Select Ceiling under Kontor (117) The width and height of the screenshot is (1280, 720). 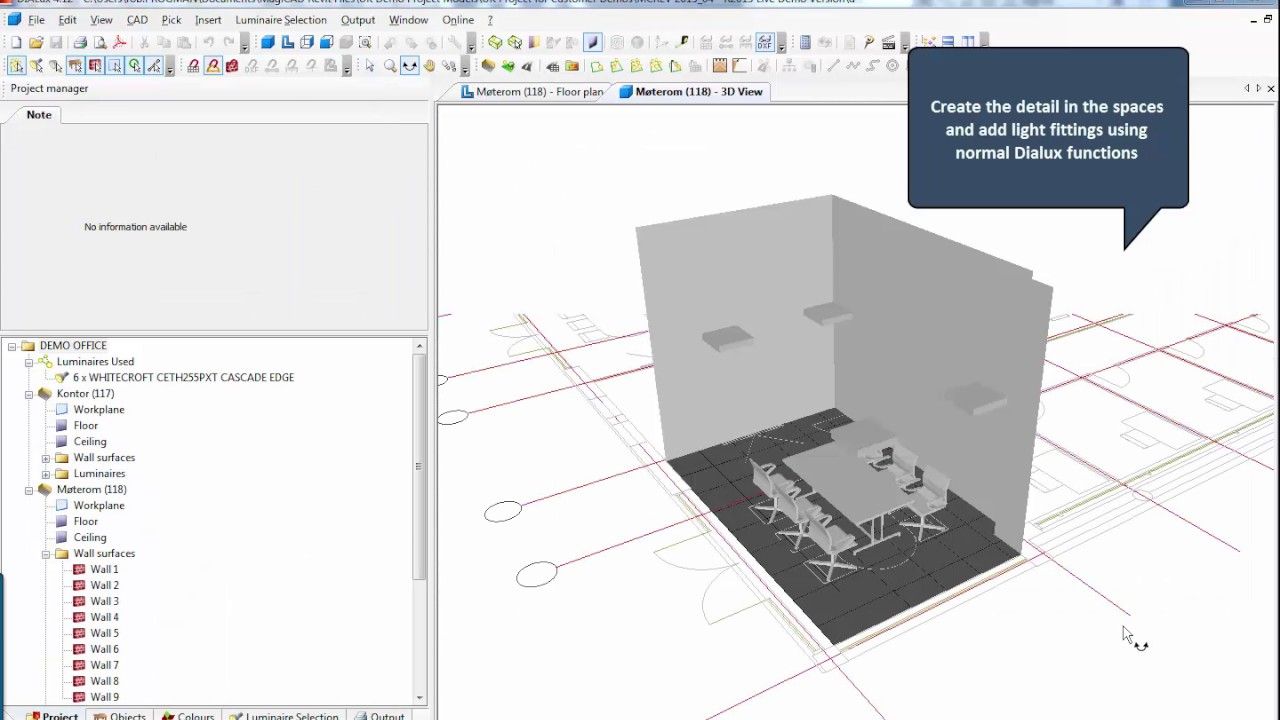[x=89, y=442]
